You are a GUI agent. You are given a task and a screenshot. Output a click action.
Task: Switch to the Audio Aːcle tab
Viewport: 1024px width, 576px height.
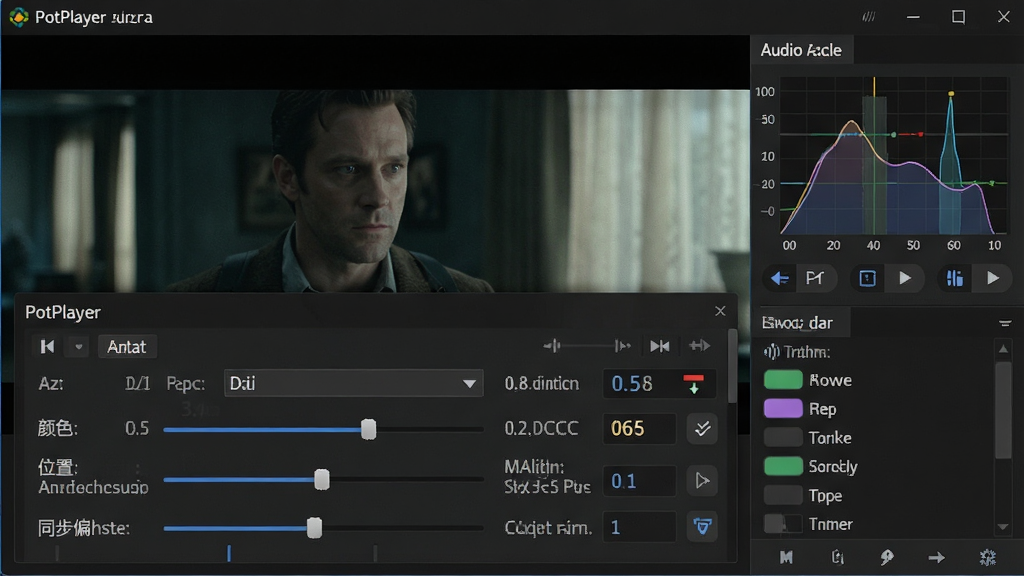pos(801,50)
